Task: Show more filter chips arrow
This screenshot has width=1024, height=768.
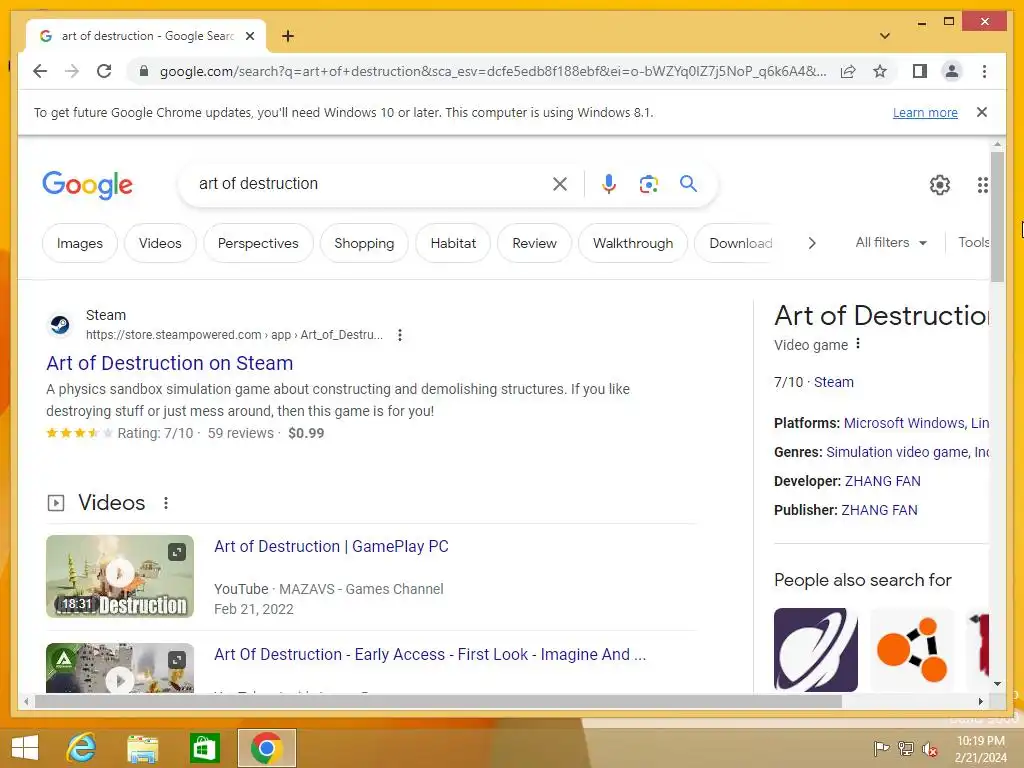Action: [x=812, y=243]
